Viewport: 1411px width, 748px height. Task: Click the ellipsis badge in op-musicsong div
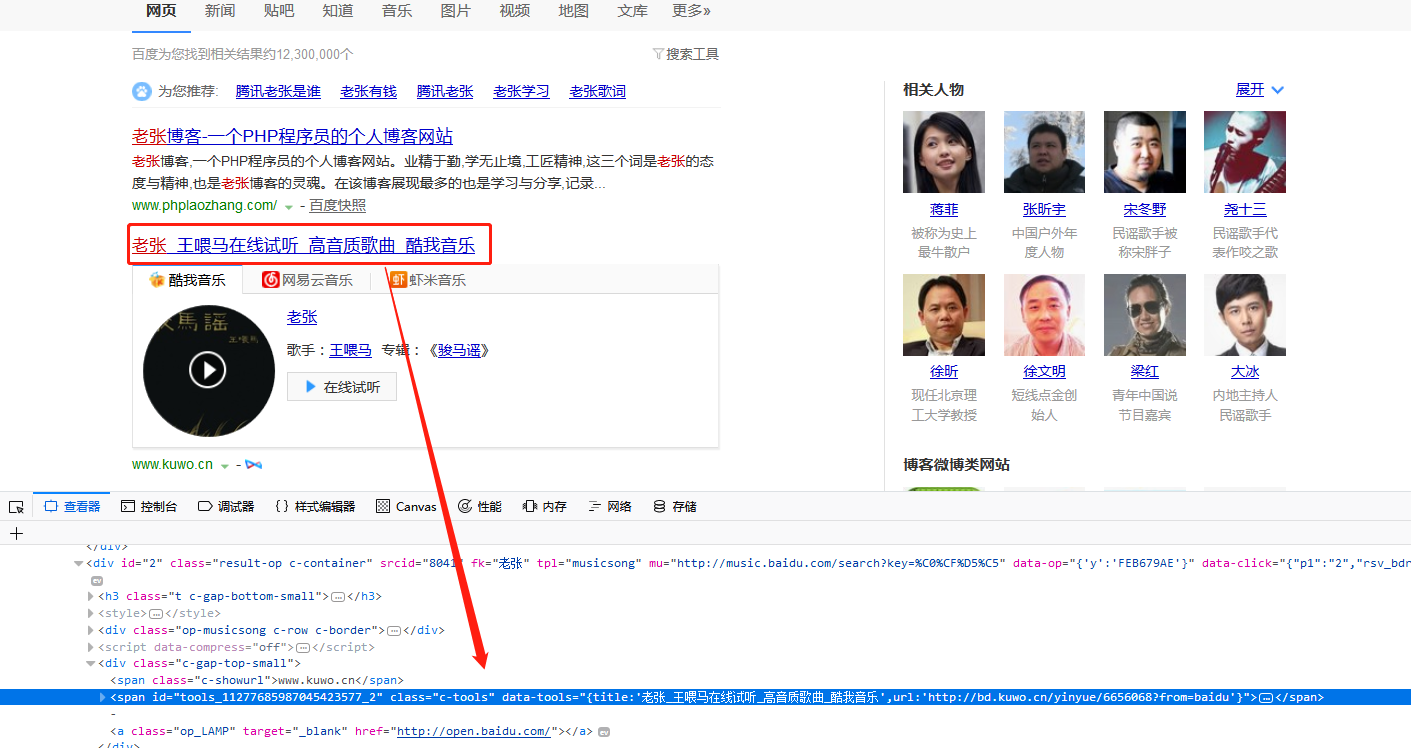[x=393, y=630]
